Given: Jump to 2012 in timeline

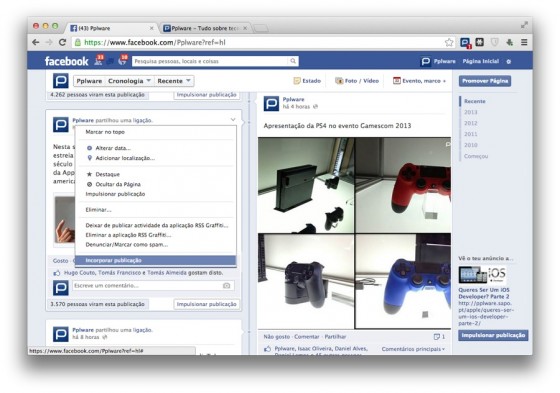Looking at the screenshot, I should pos(470,123).
